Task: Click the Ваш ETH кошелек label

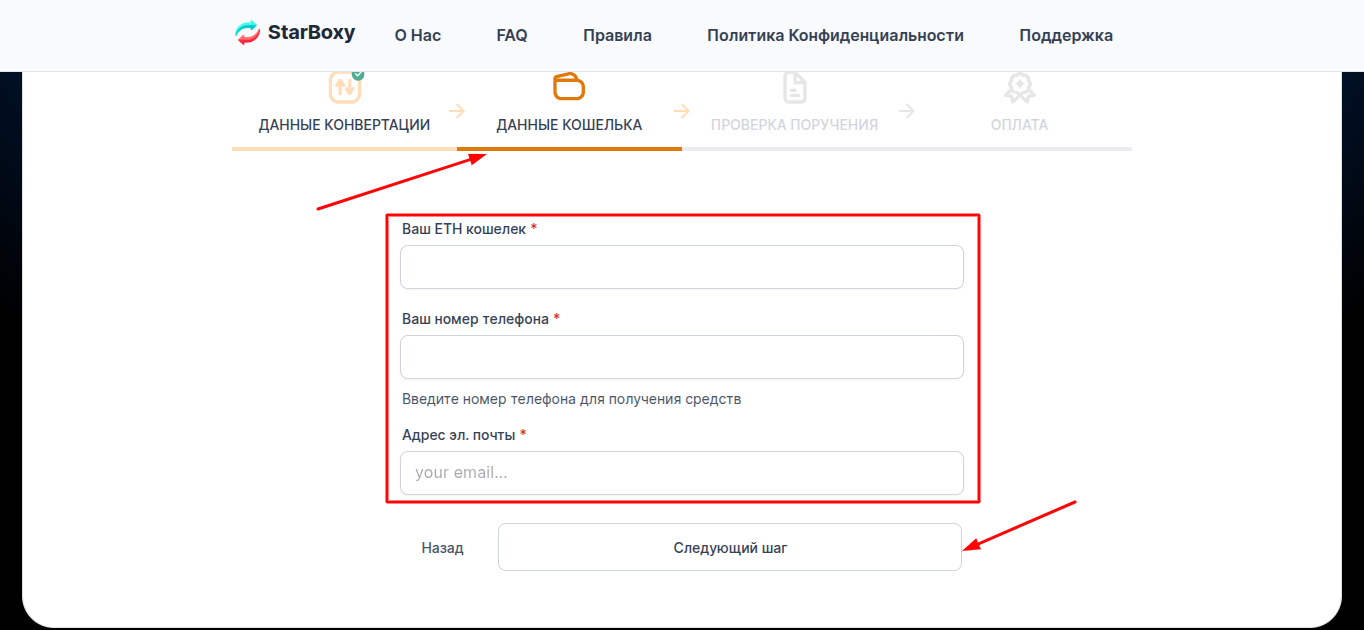Action: click(464, 229)
